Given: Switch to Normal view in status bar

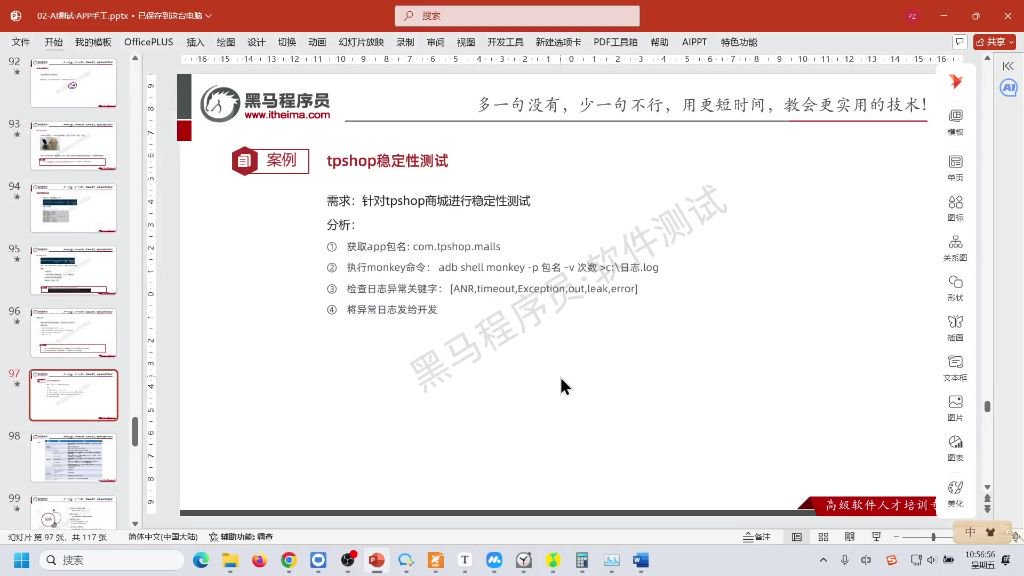Looking at the screenshot, I should point(797,537).
